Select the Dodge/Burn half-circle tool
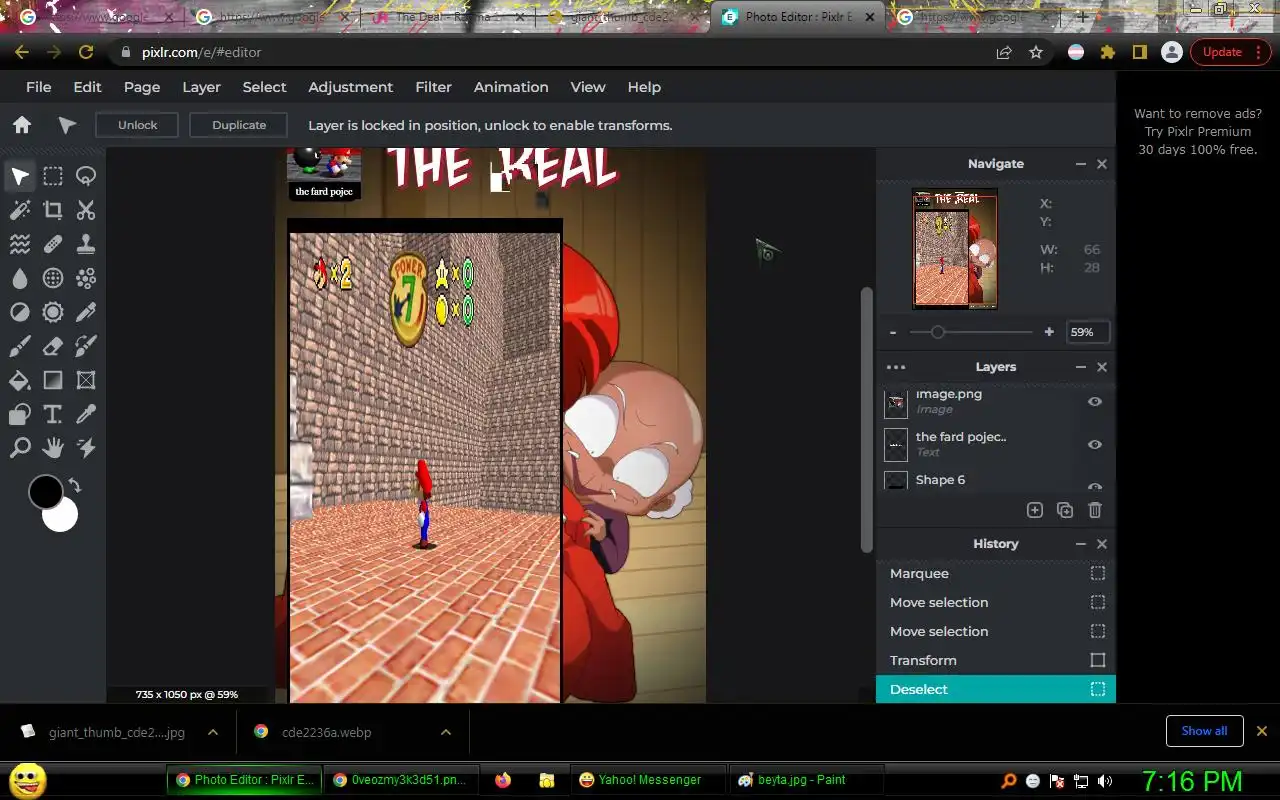Screen dimensions: 1280x800 [20, 312]
